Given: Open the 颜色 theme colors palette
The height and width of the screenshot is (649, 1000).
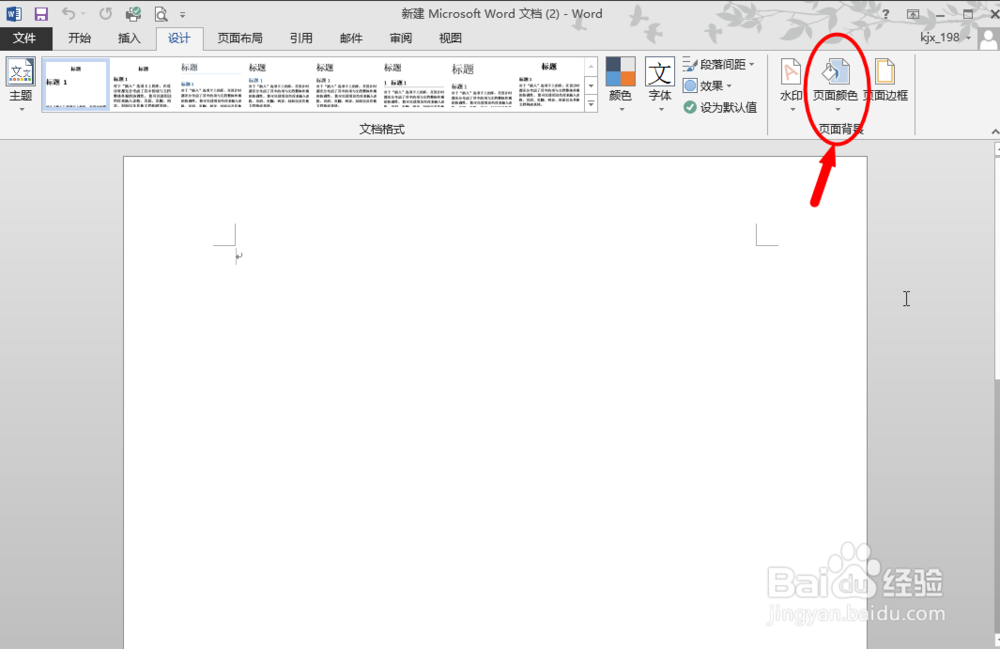Looking at the screenshot, I should click(621, 84).
